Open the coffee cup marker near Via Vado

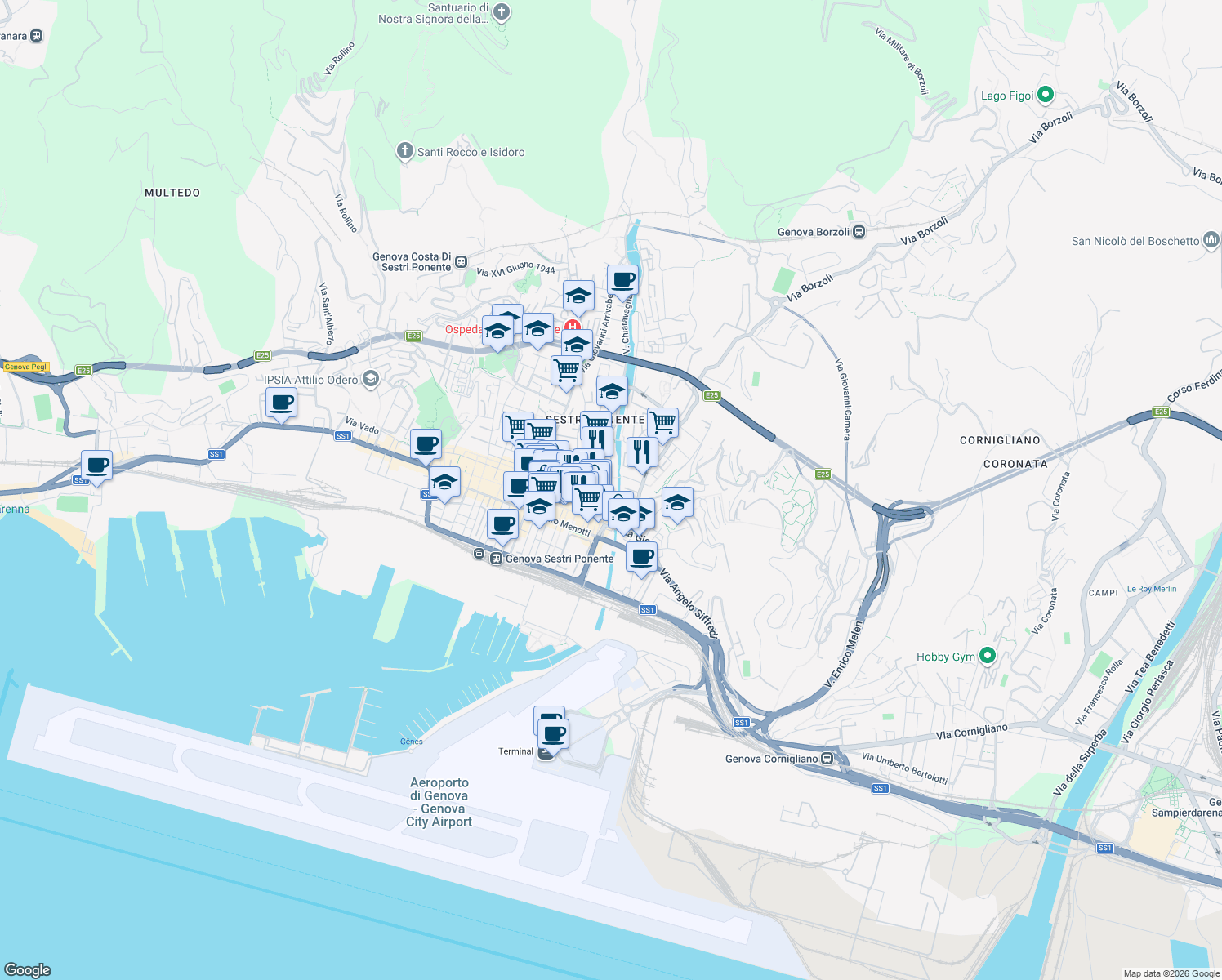(426, 443)
